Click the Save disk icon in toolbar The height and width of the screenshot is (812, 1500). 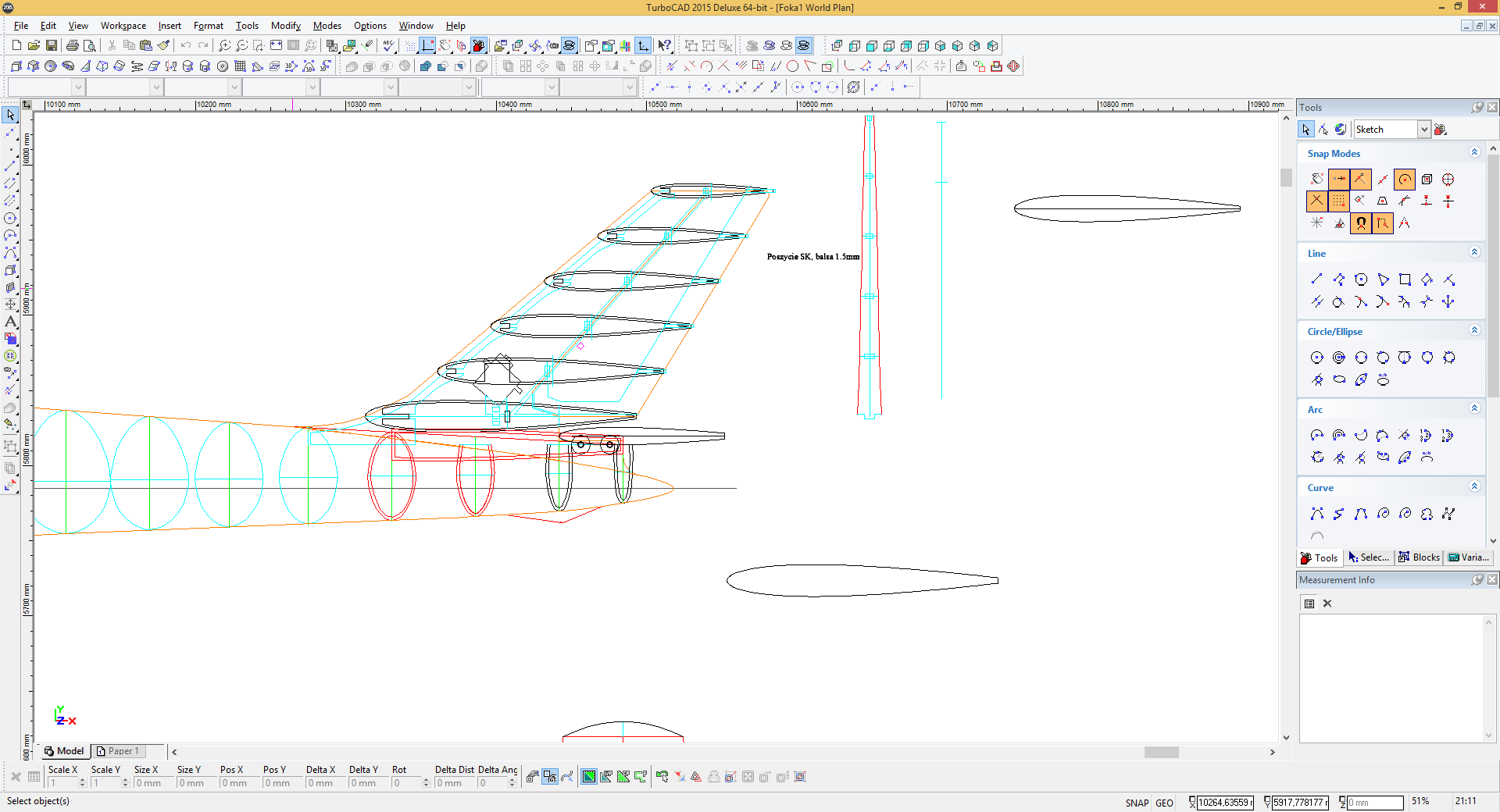point(52,46)
